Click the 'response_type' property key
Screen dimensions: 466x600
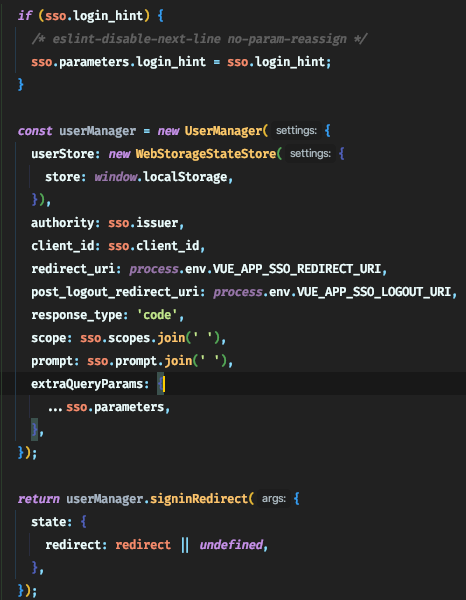coord(77,315)
